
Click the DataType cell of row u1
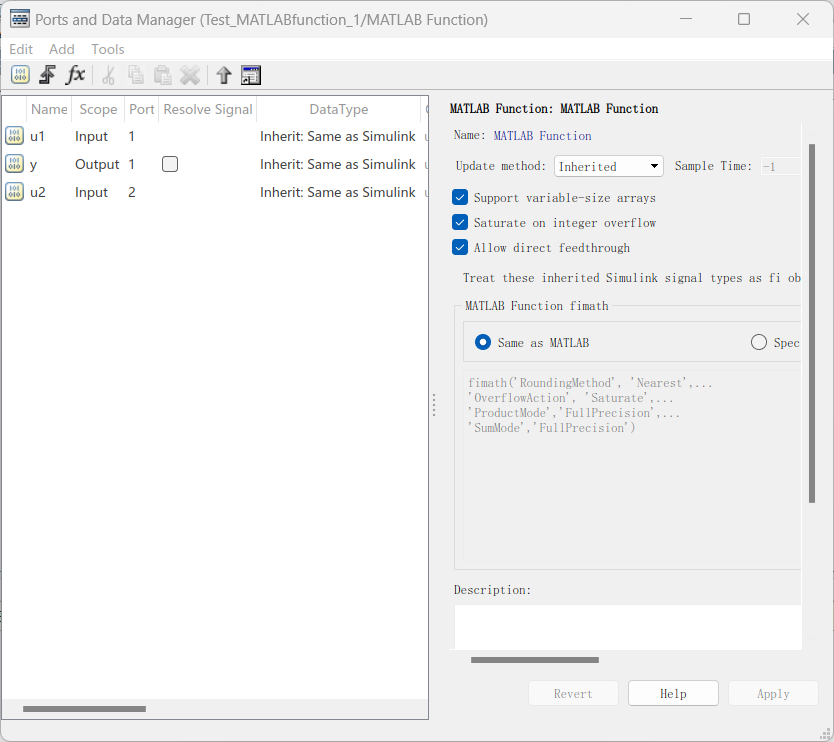pyautogui.click(x=338, y=136)
